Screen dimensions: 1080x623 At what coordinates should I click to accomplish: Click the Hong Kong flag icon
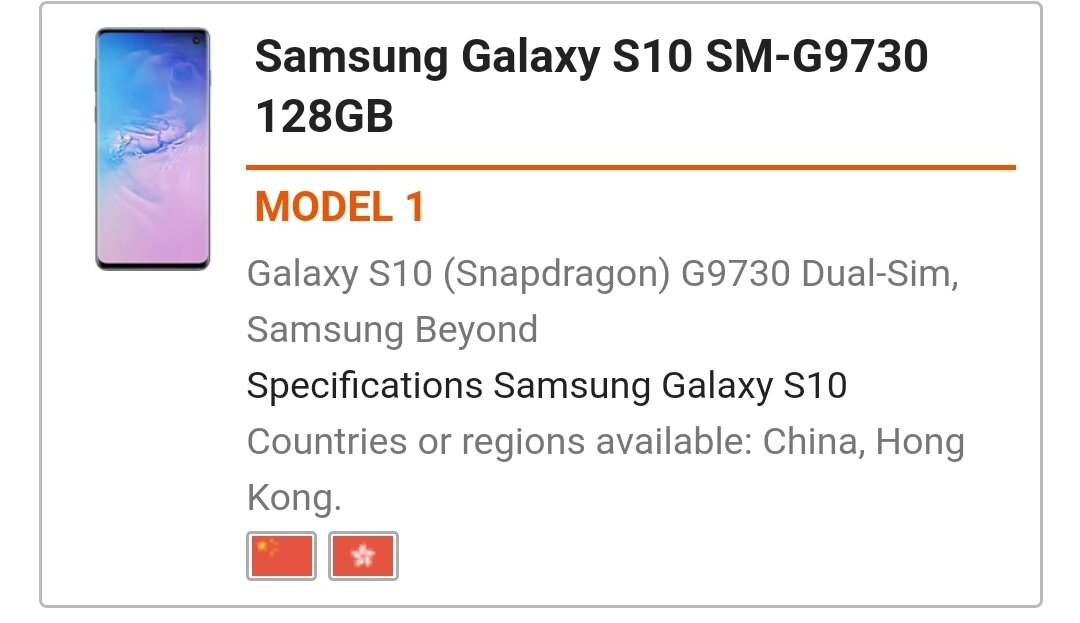(363, 556)
